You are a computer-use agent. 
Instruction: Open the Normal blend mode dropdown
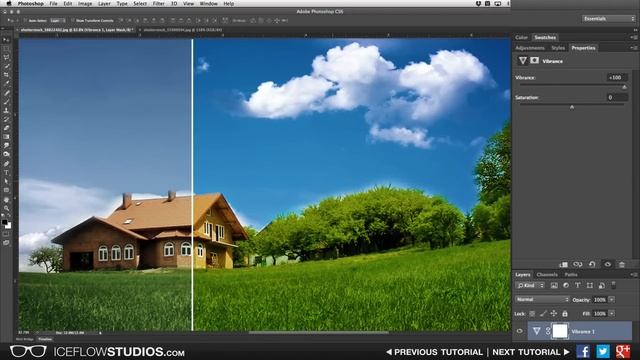pyautogui.click(x=542, y=300)
